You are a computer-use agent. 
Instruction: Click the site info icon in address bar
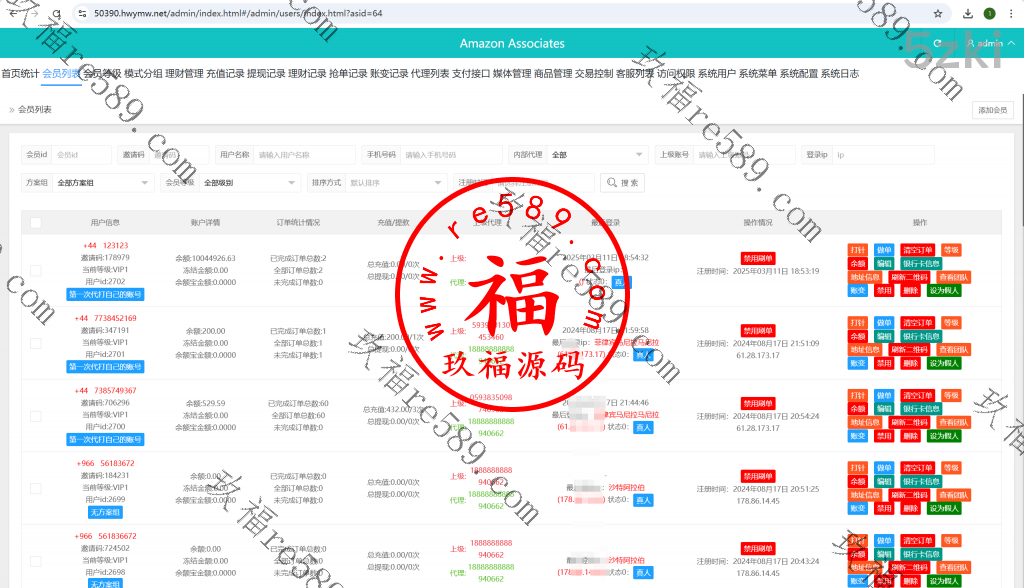click(81, 14)
